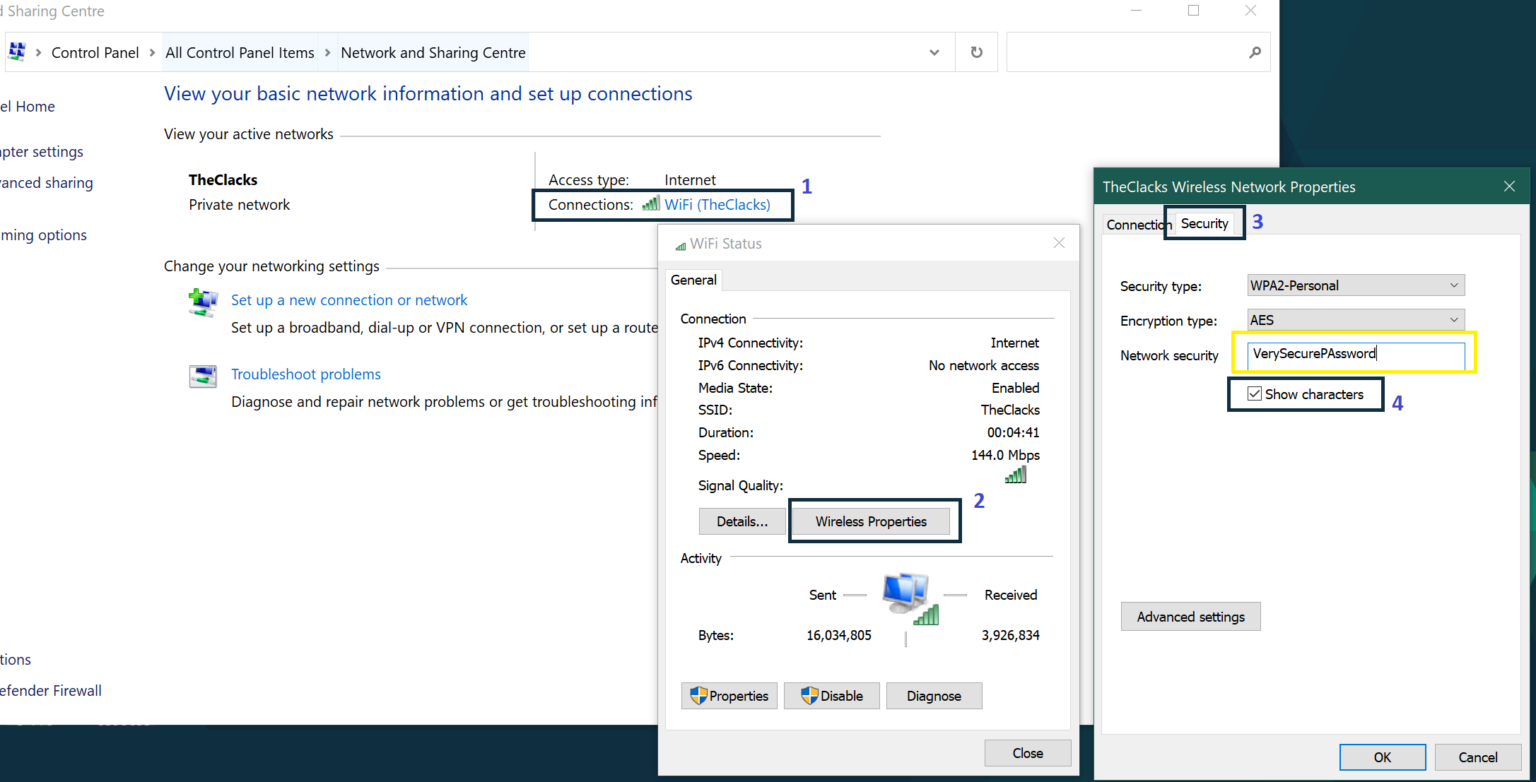The height and width of the screenshot is (782, 1536).
Task: Open Wireless Properties from WiFi Status
Action: click(x=872, y=521)
